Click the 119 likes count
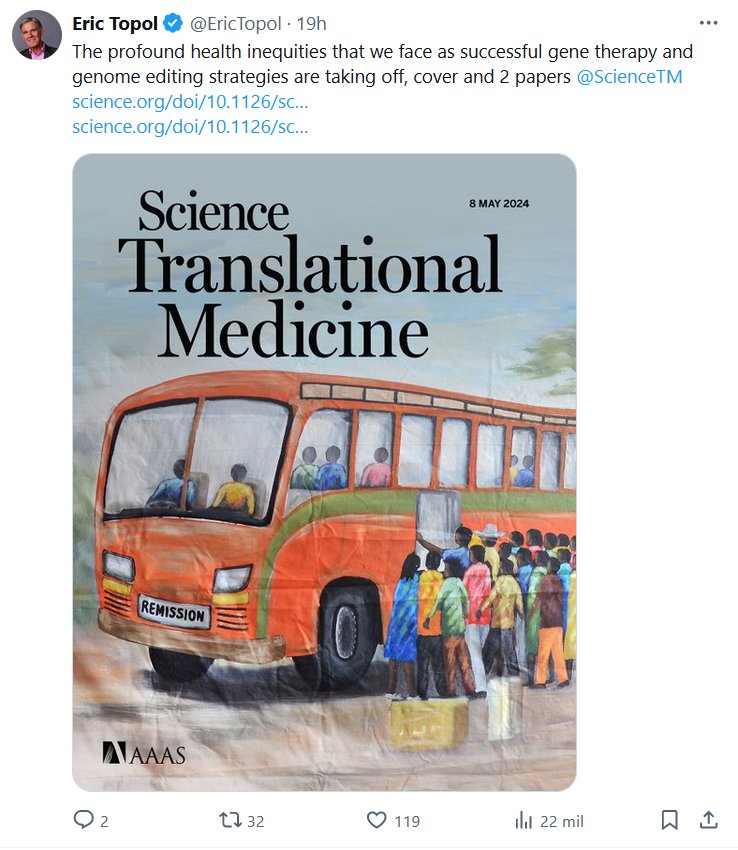The image size is (738, 850). click(407, 821)
